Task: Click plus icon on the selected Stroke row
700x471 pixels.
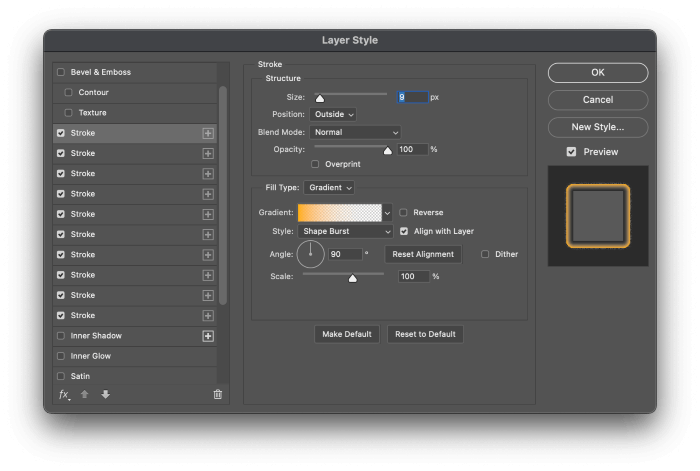Action: 208,133
